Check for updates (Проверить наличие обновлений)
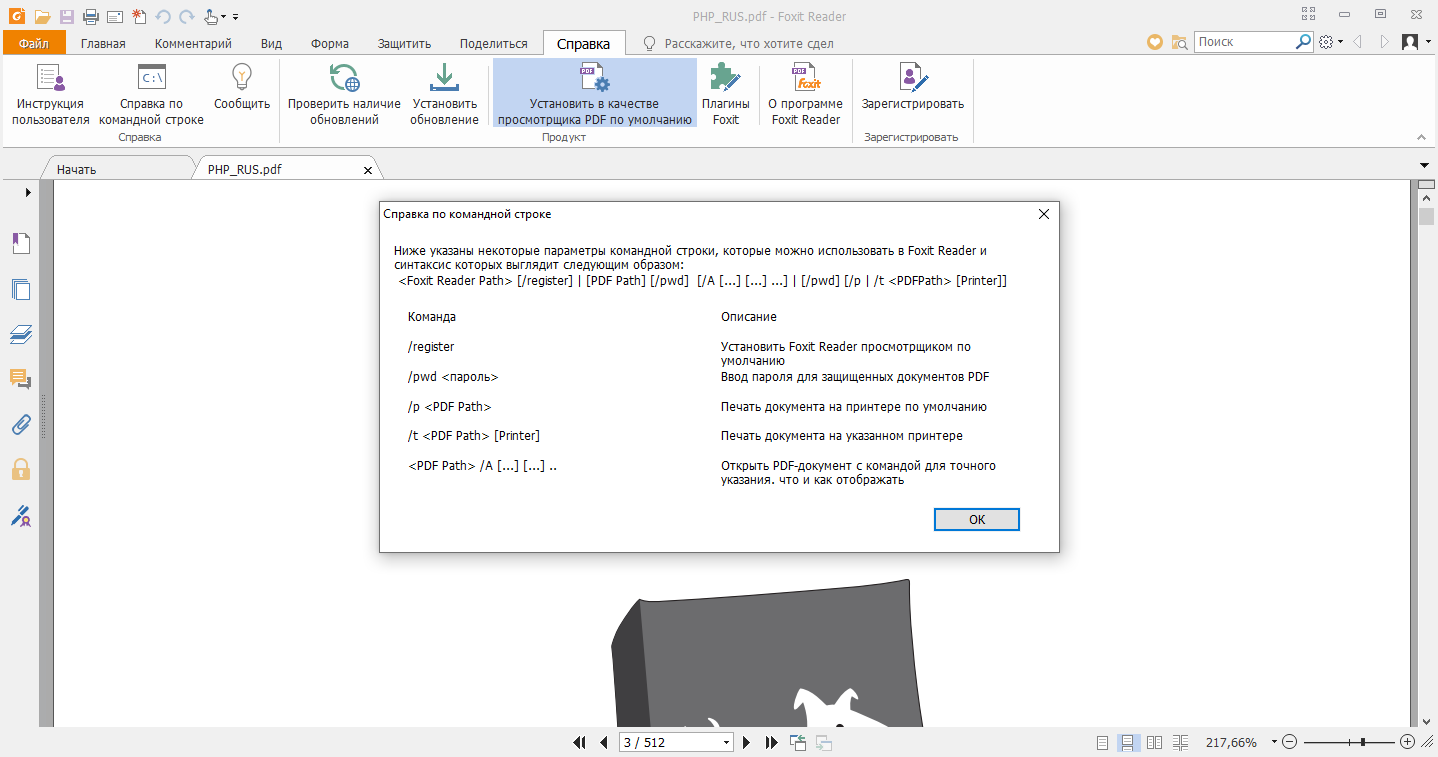1438x757 pixels. coord(344,95)
